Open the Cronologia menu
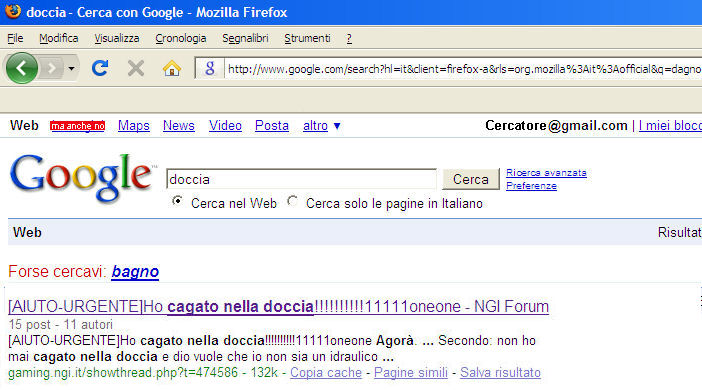This screenshot has width=702, height=390. [x=180, y=39]
